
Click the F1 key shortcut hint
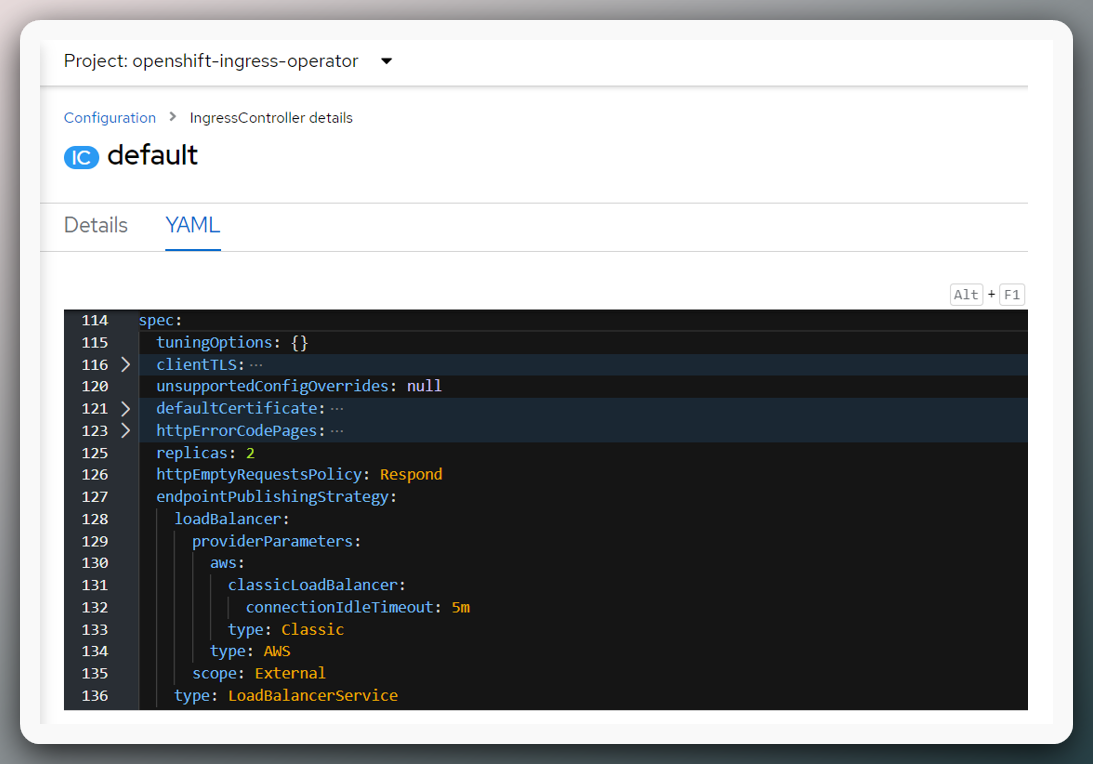pos(1012,295)
